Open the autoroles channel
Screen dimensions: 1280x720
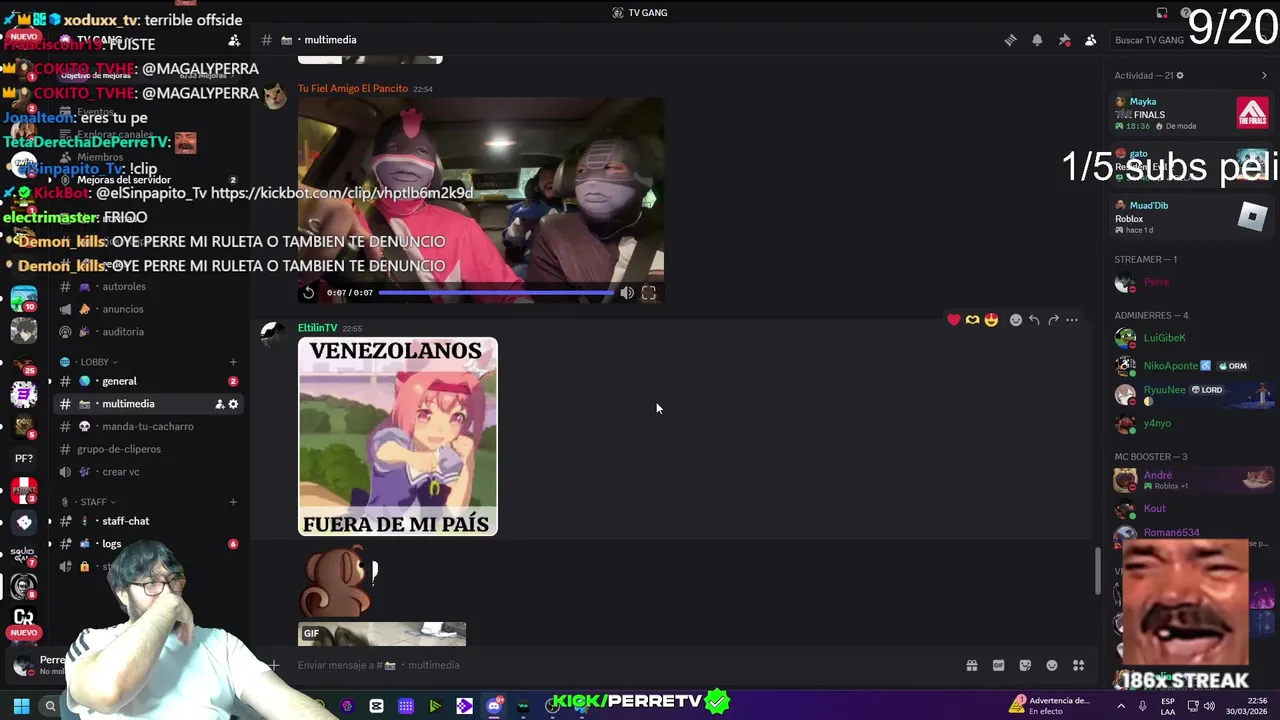[147, 287]
